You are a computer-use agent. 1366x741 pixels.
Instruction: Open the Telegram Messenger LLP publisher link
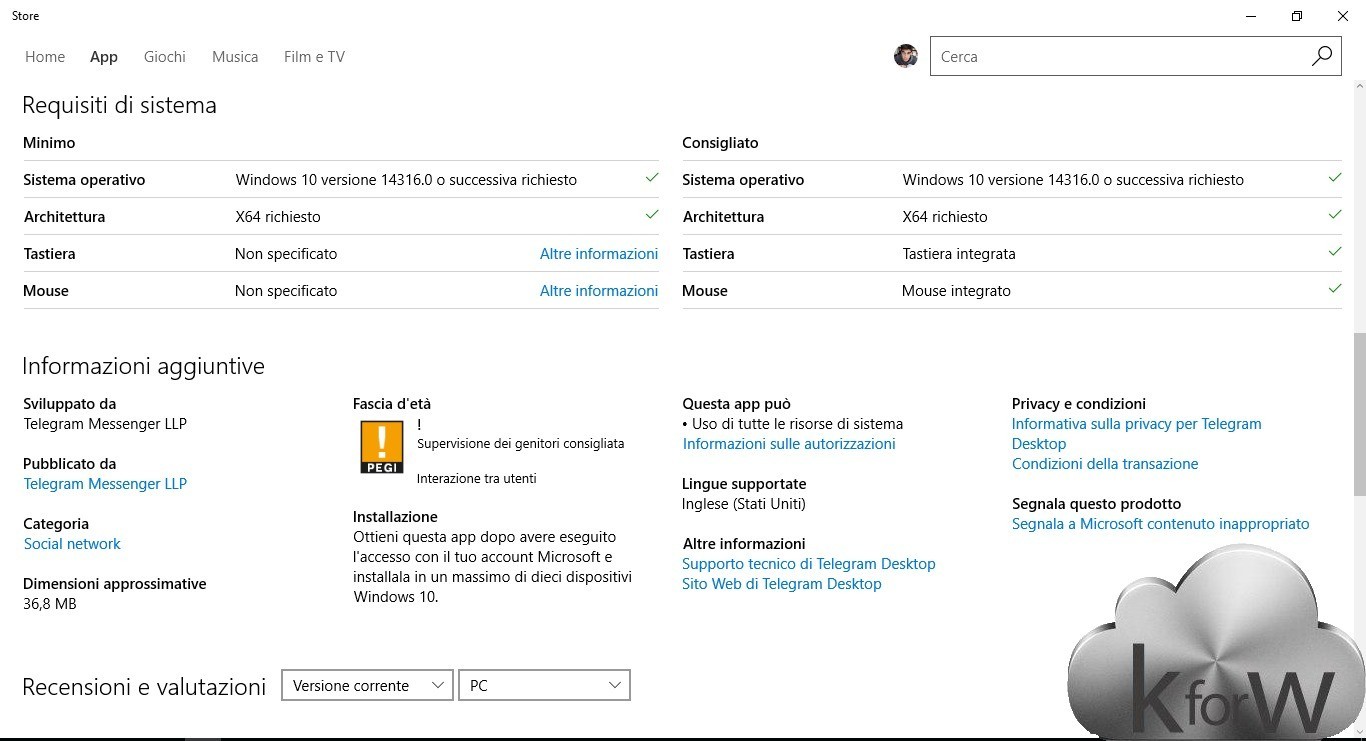(x=105, y=484)
